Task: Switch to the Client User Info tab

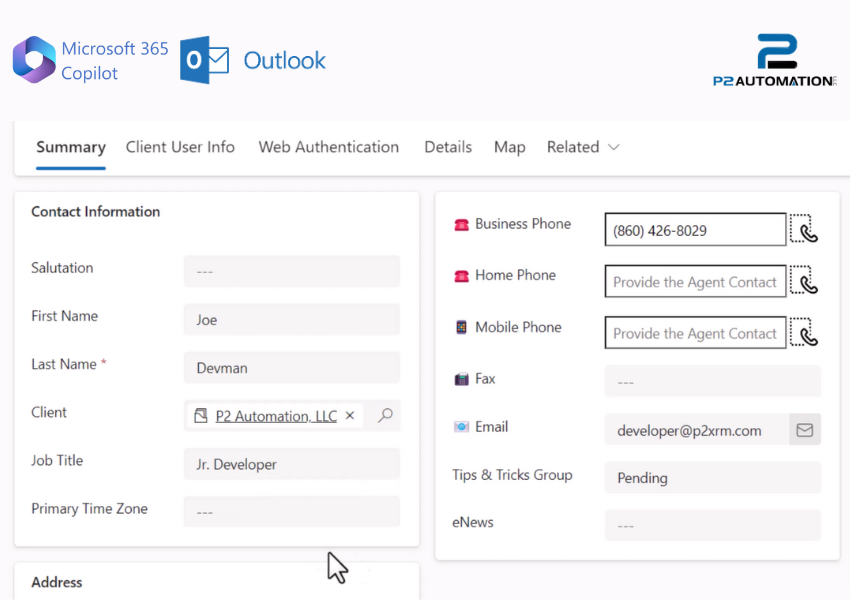Action: pyautogui.click(x=180, y=146)
